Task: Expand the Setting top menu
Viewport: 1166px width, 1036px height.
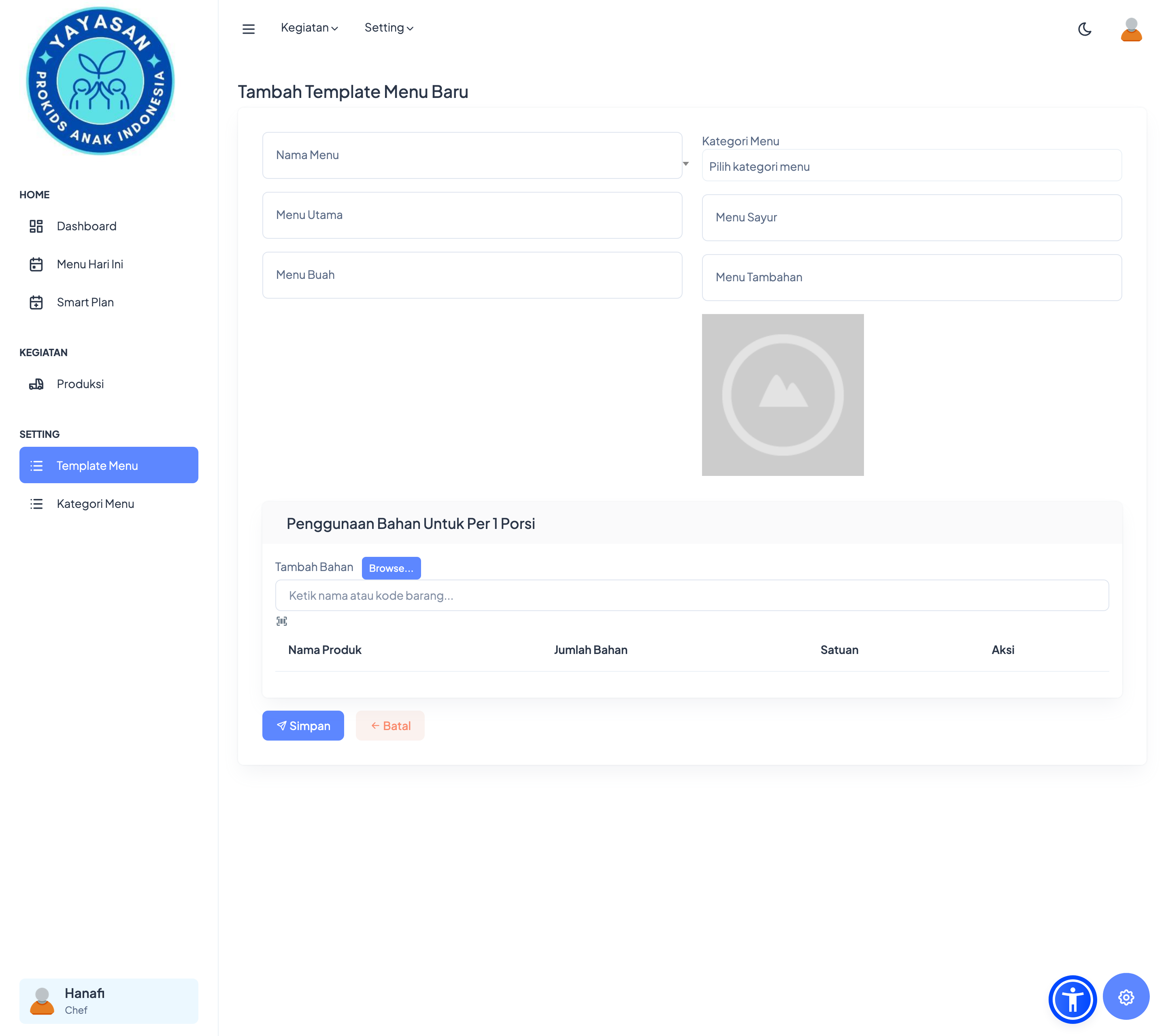Action: click(x=389, y=28)
